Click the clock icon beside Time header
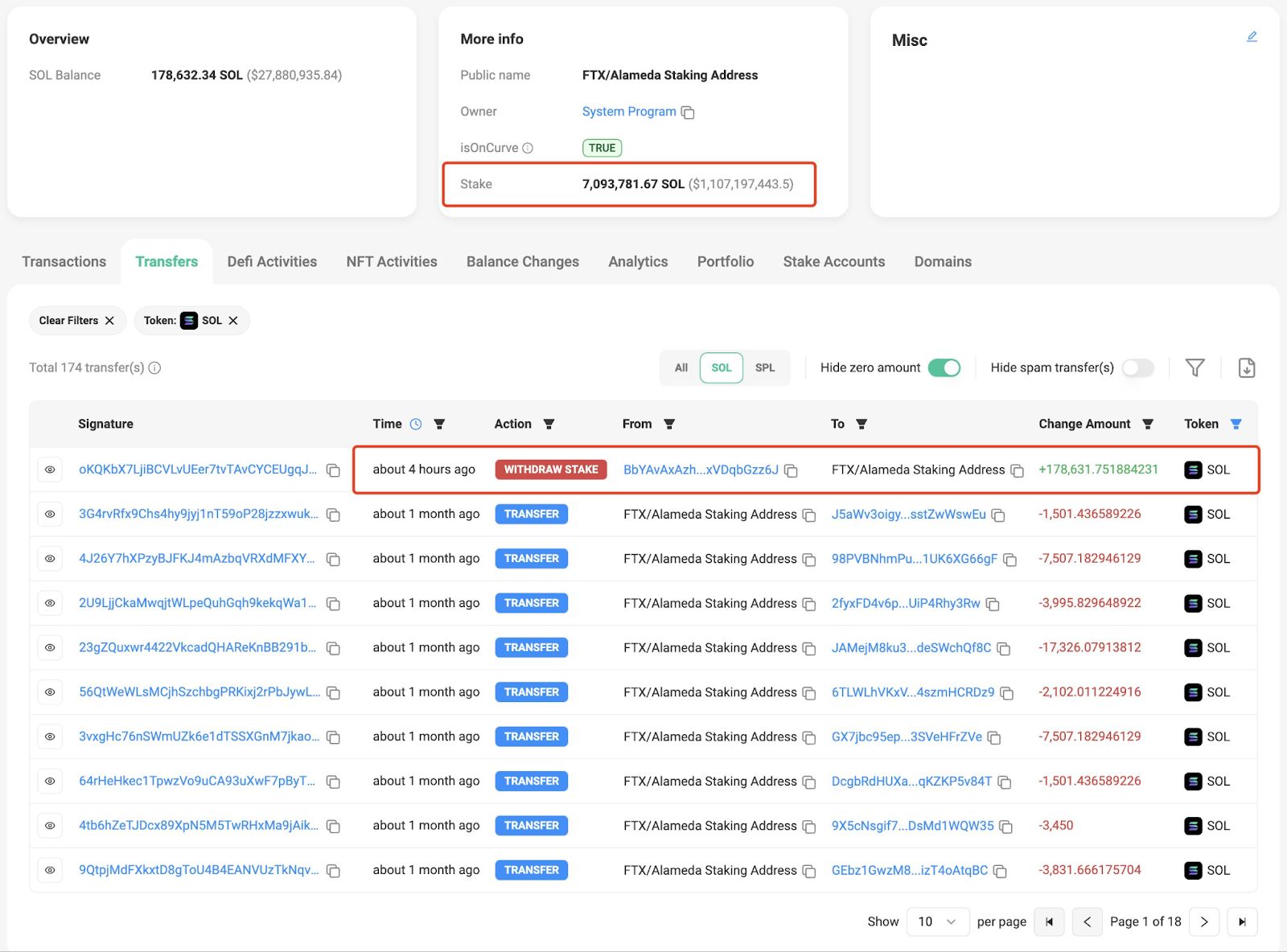The height and width of the screenshot is (952, 1287). tap(416, 424)
